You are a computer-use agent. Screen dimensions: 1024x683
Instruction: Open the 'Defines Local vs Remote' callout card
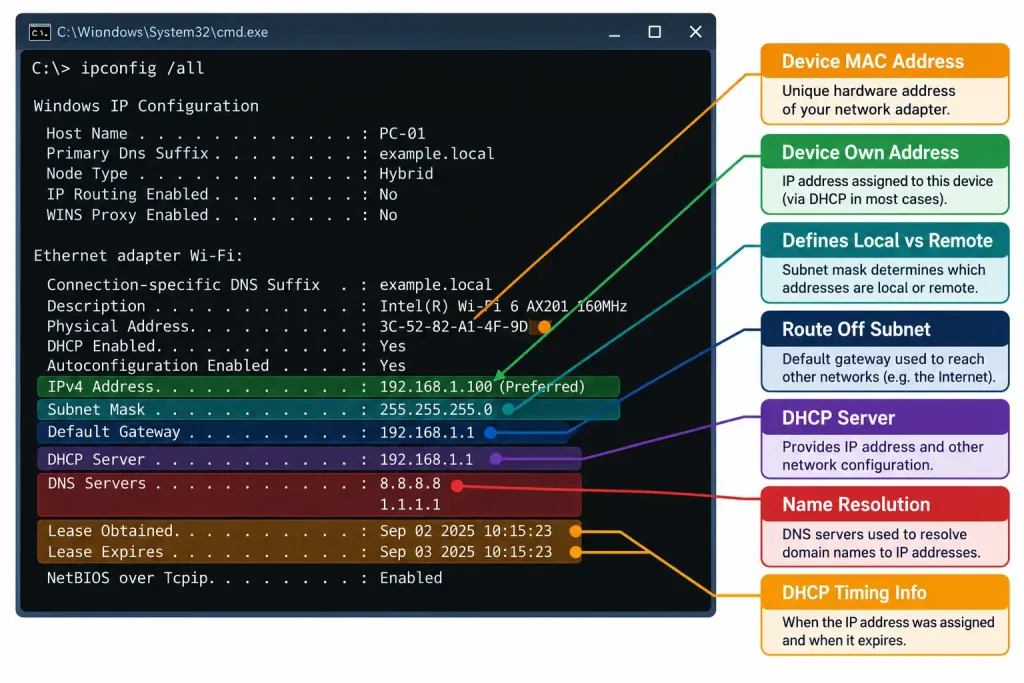click(x=885, y=262)
